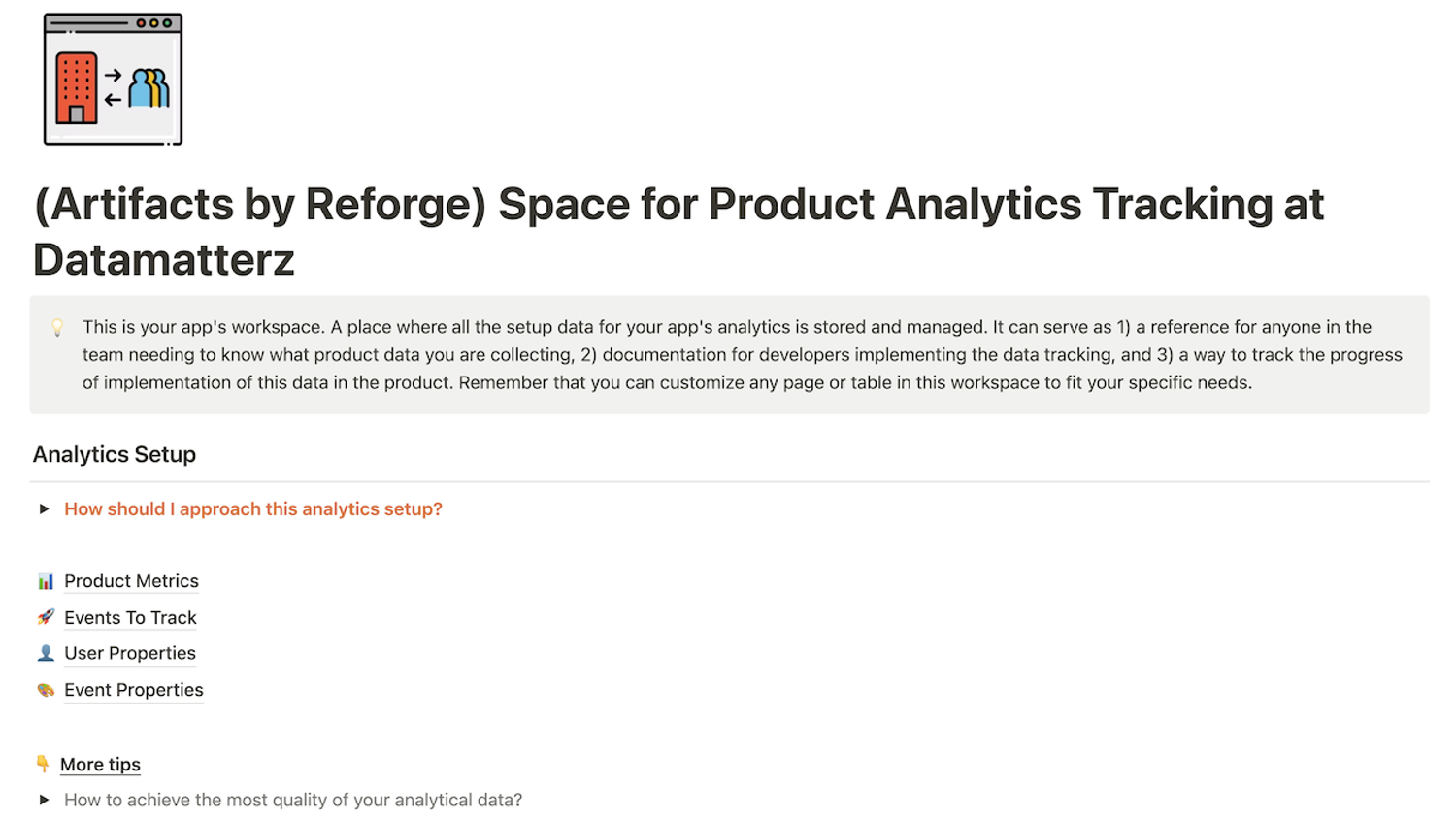Click the pushpin icon next to More tips
This screenshot has height=819, width=1456.
[x=42, y=764]
